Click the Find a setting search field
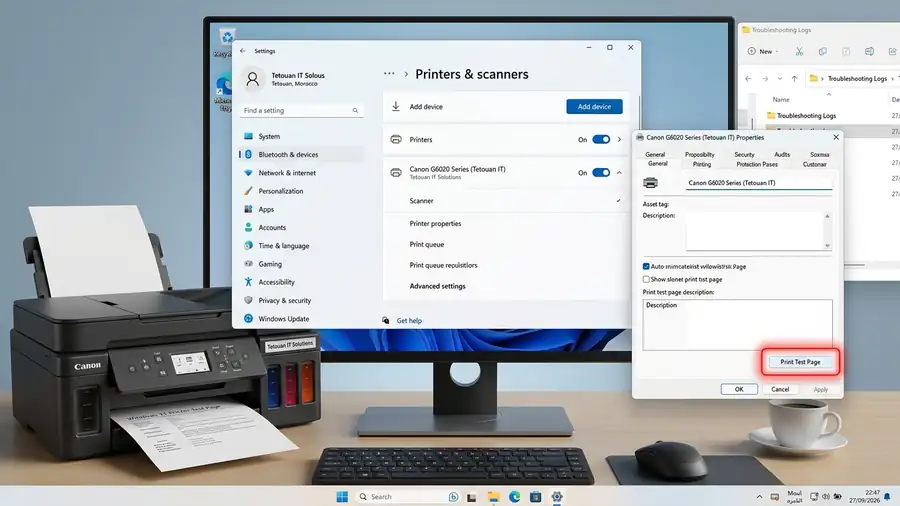This screenshot has height=506, width=900. tap(301, 111)
